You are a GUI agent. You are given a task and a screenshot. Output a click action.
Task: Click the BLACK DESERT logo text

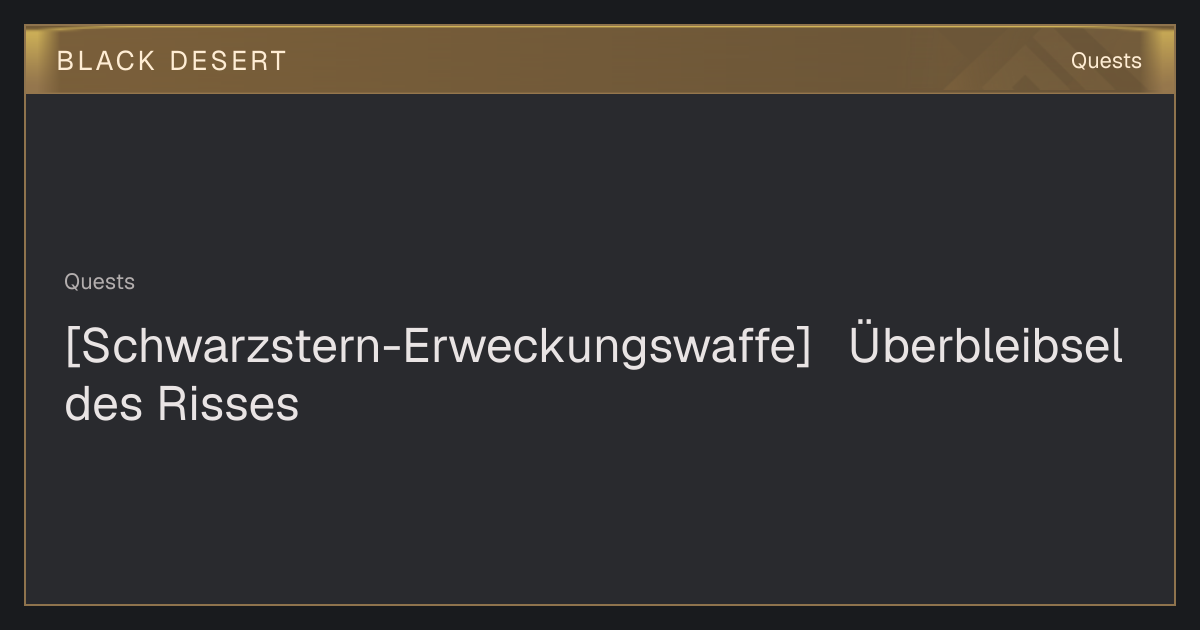click(171, 61)
